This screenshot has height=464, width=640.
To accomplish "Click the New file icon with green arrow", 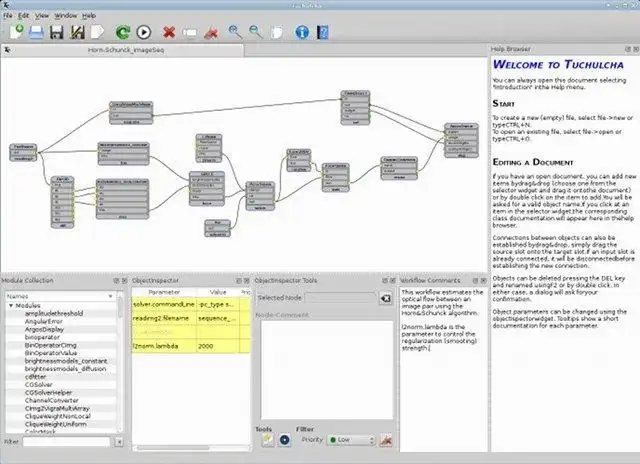I will 16,32.
